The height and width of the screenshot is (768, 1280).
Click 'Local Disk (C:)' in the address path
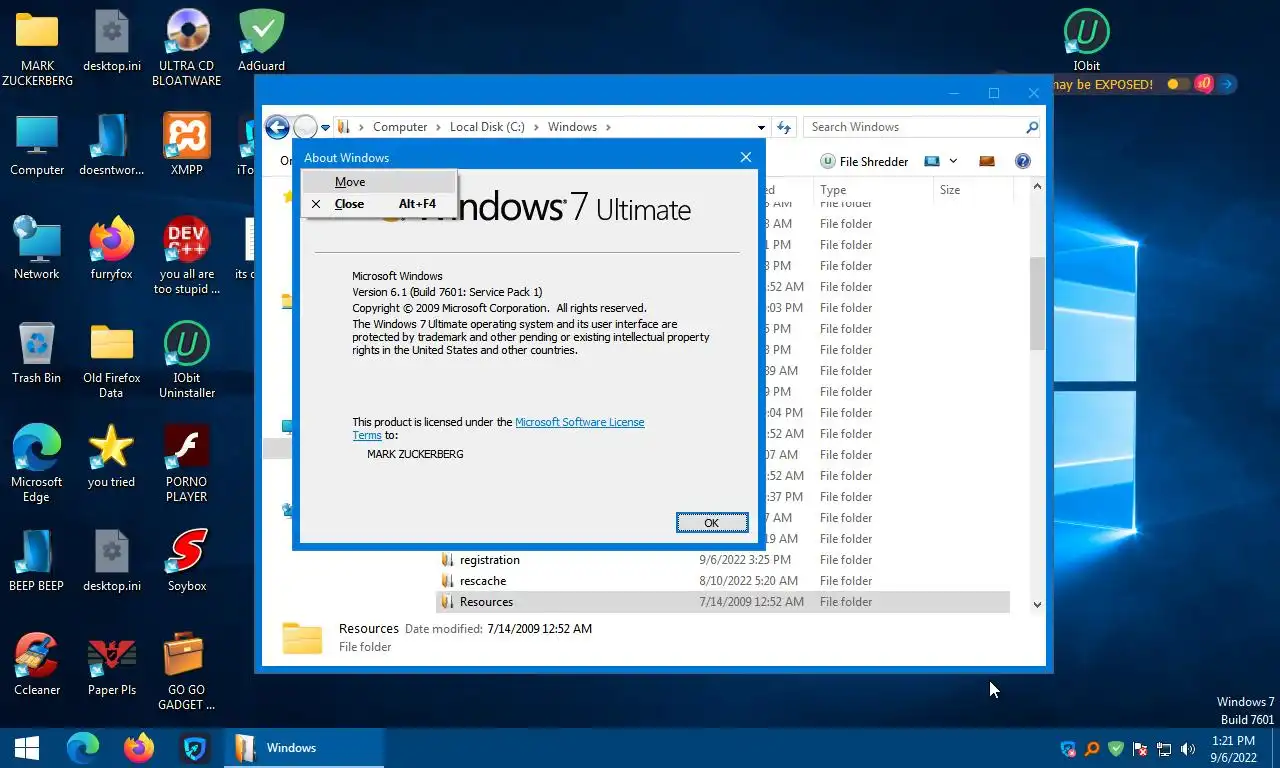pyautogui.click(x=487, y=127)
